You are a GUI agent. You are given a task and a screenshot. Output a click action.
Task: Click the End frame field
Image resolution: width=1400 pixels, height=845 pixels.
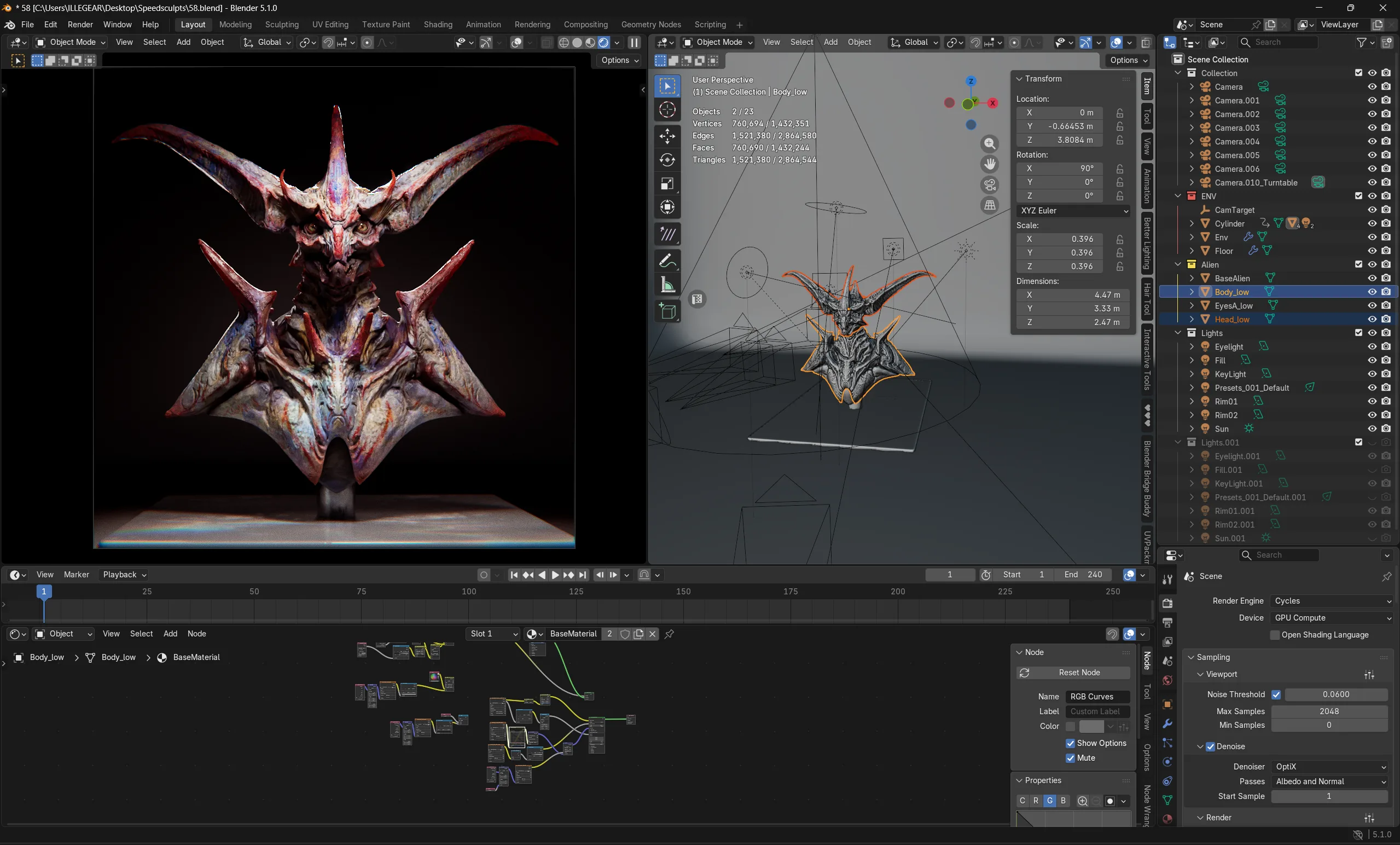click(x=1083, y=575)
